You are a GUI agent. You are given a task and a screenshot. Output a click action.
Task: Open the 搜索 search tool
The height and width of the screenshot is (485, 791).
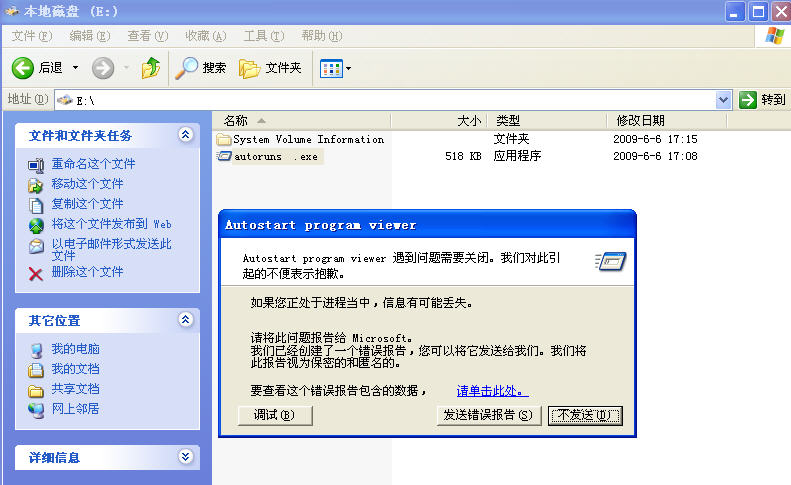click(201, 68)
